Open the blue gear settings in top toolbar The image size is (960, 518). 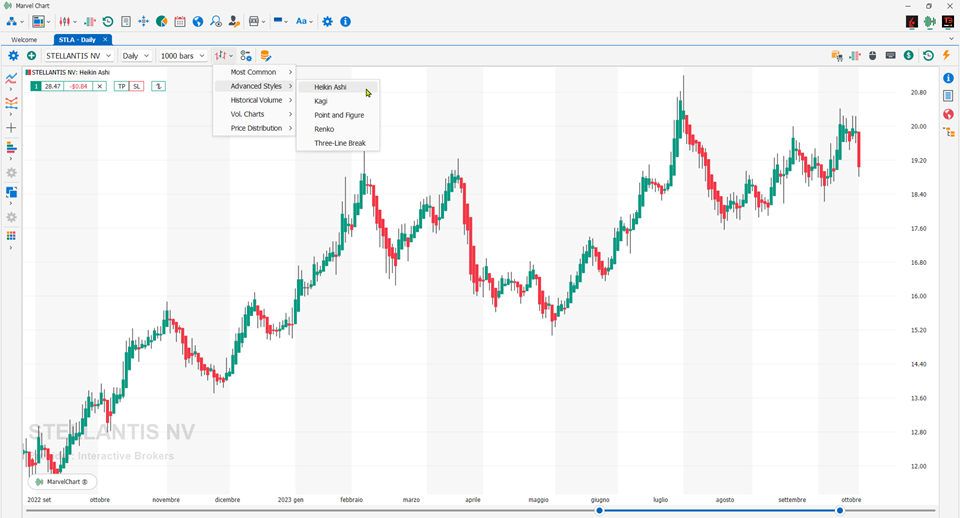coord(328,21)
